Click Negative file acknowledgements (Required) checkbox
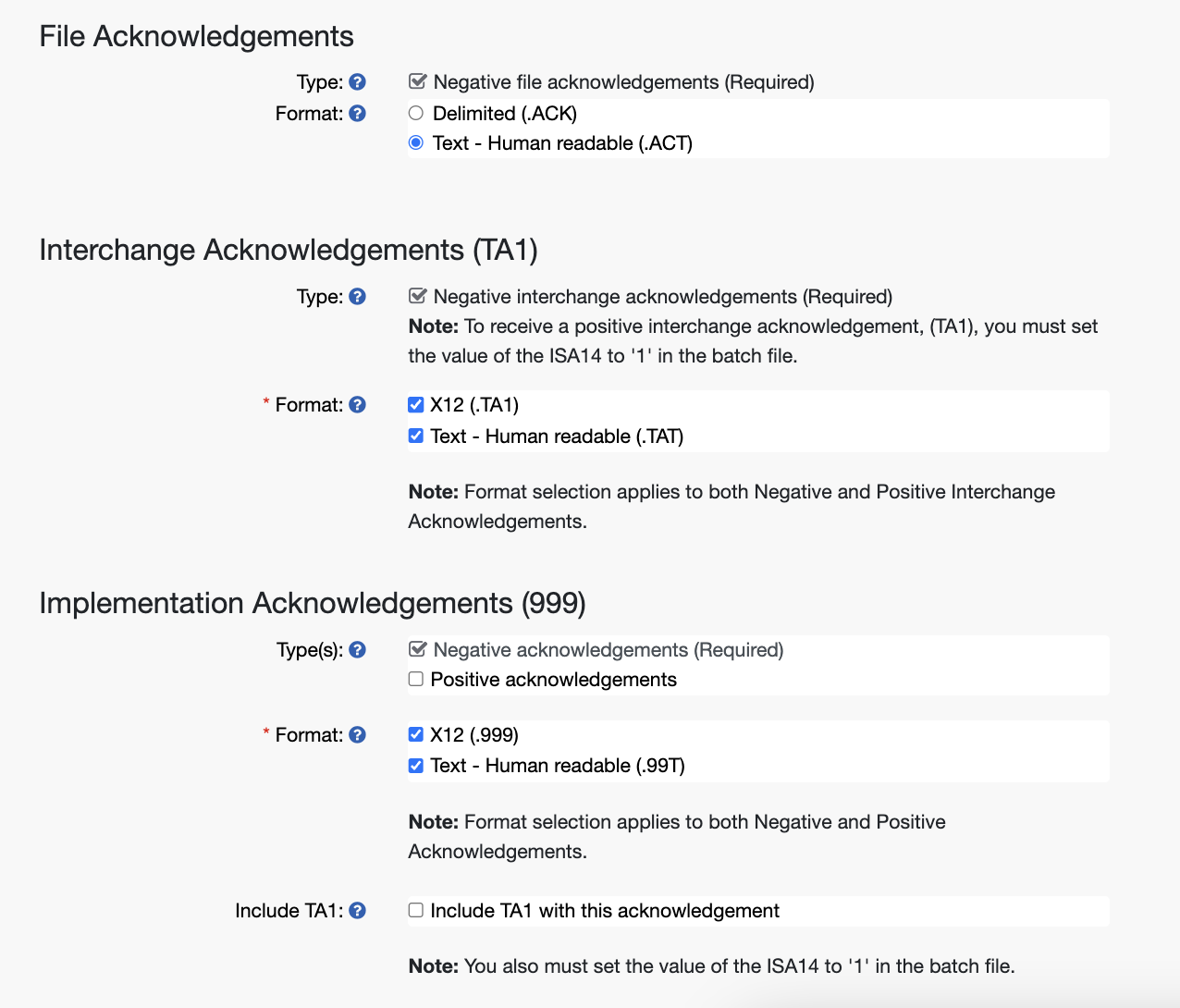 (418, 81)
